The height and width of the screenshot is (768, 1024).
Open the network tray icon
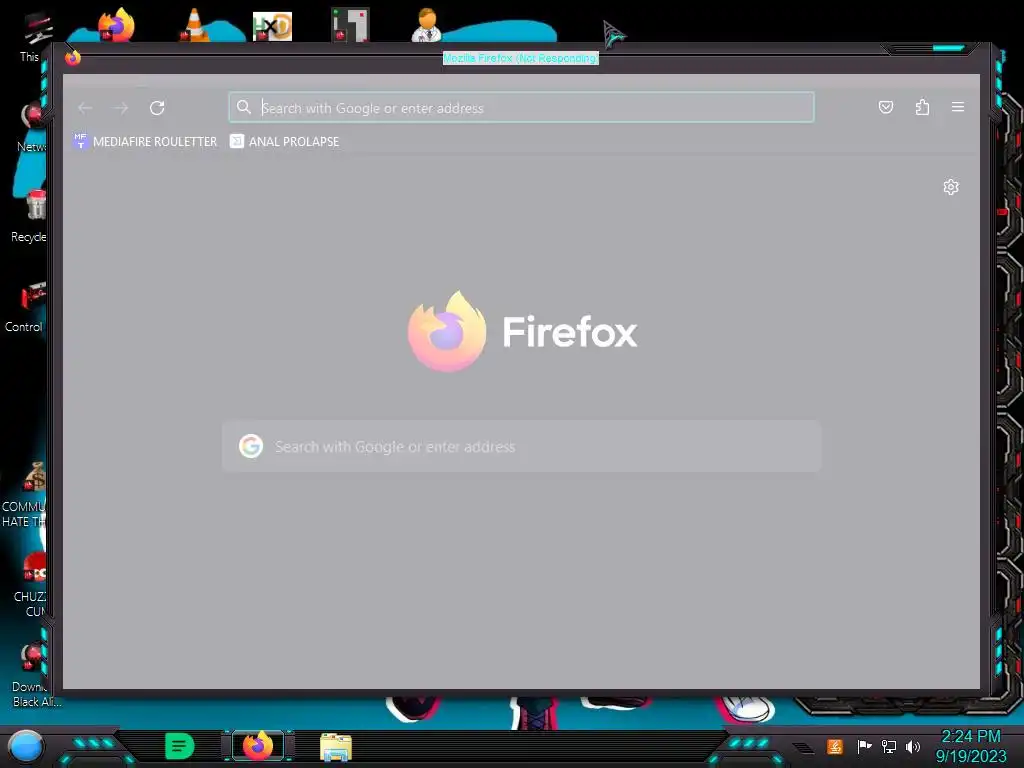click(888, 746)
